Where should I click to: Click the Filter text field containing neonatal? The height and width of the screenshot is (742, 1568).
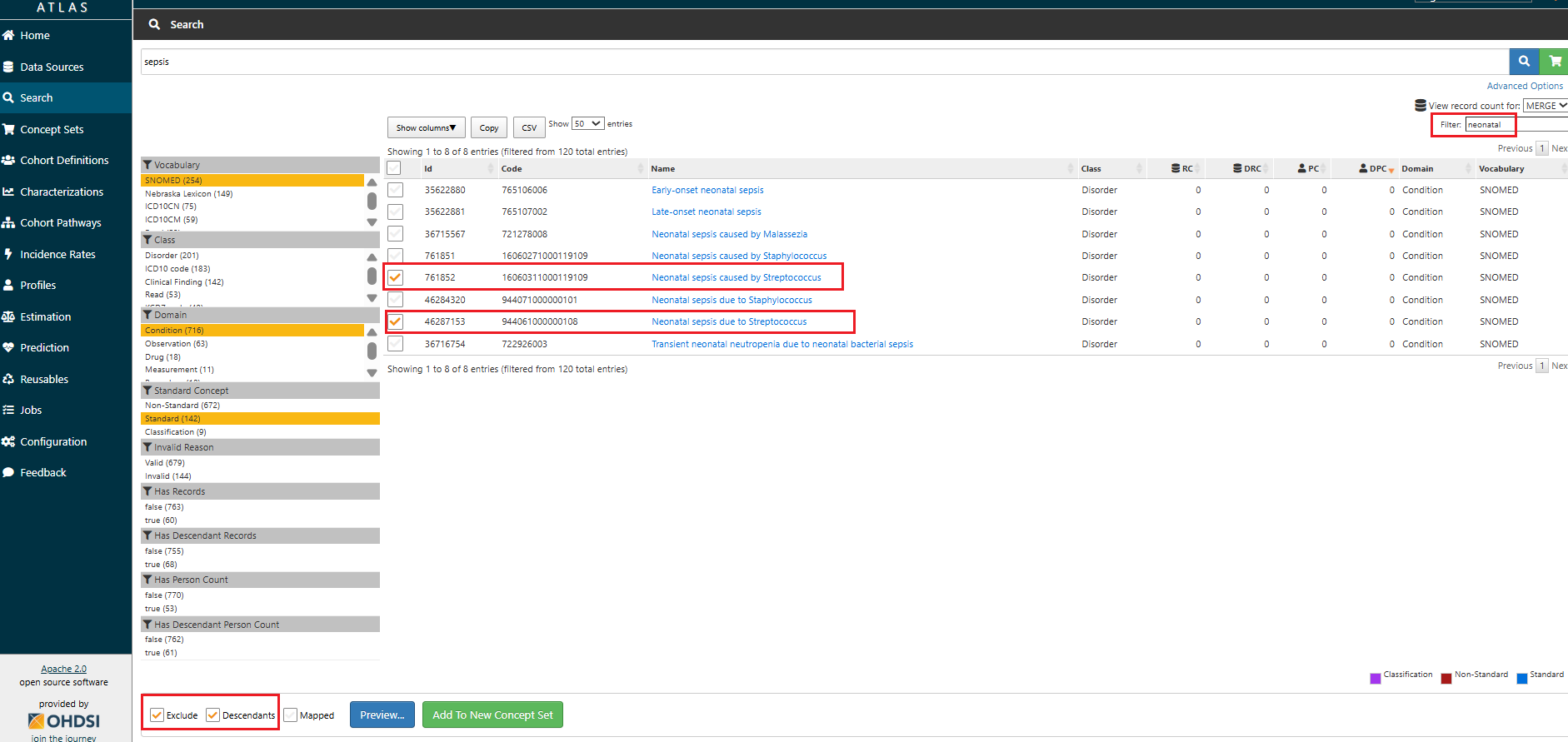(x=1490, y=125)
